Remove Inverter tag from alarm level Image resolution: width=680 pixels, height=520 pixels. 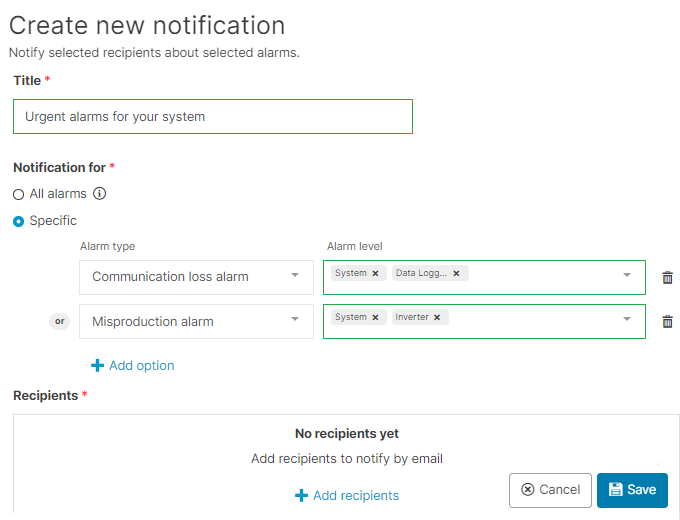click(437, 317)
